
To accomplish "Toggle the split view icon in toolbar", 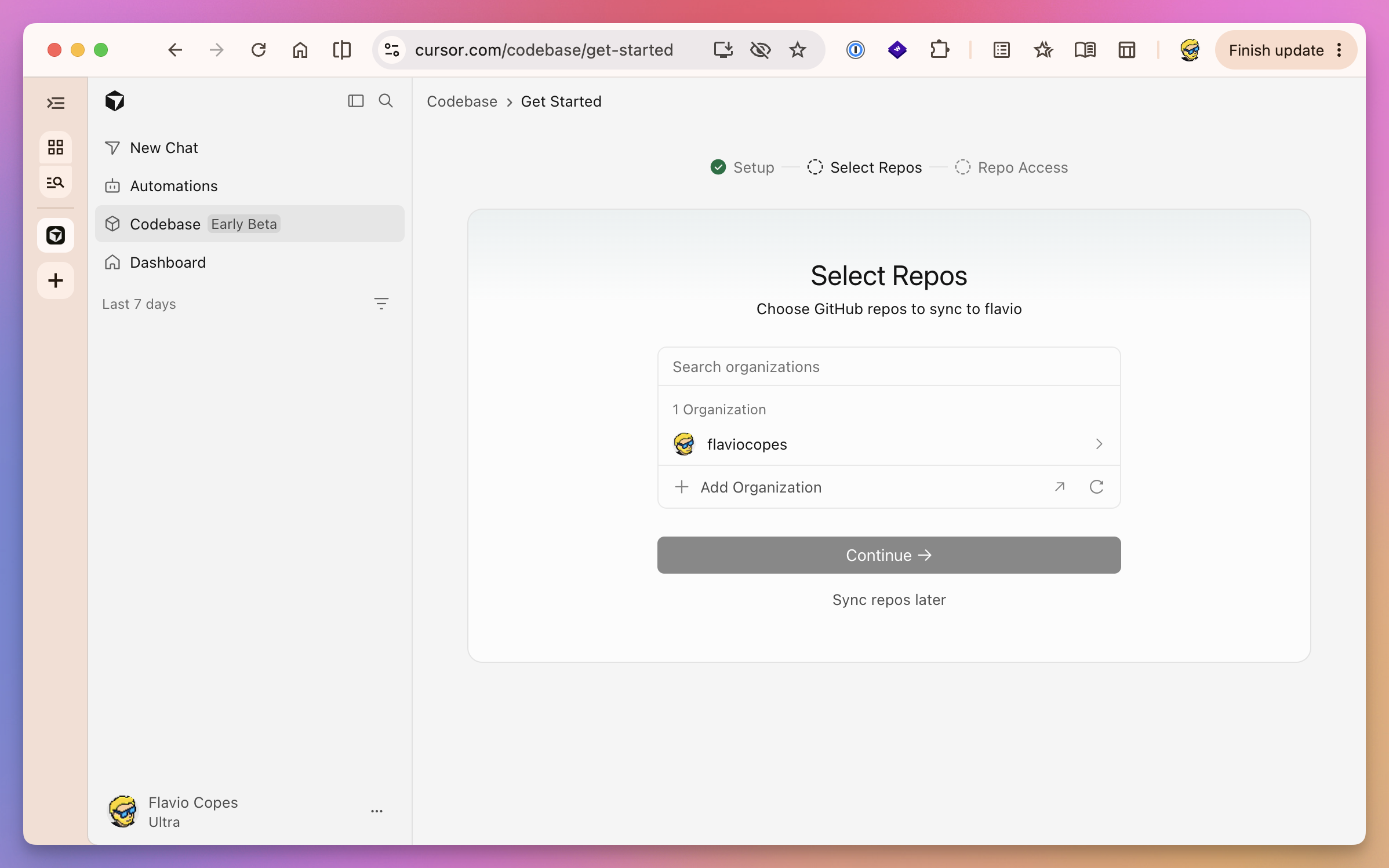I will point(342,50).
